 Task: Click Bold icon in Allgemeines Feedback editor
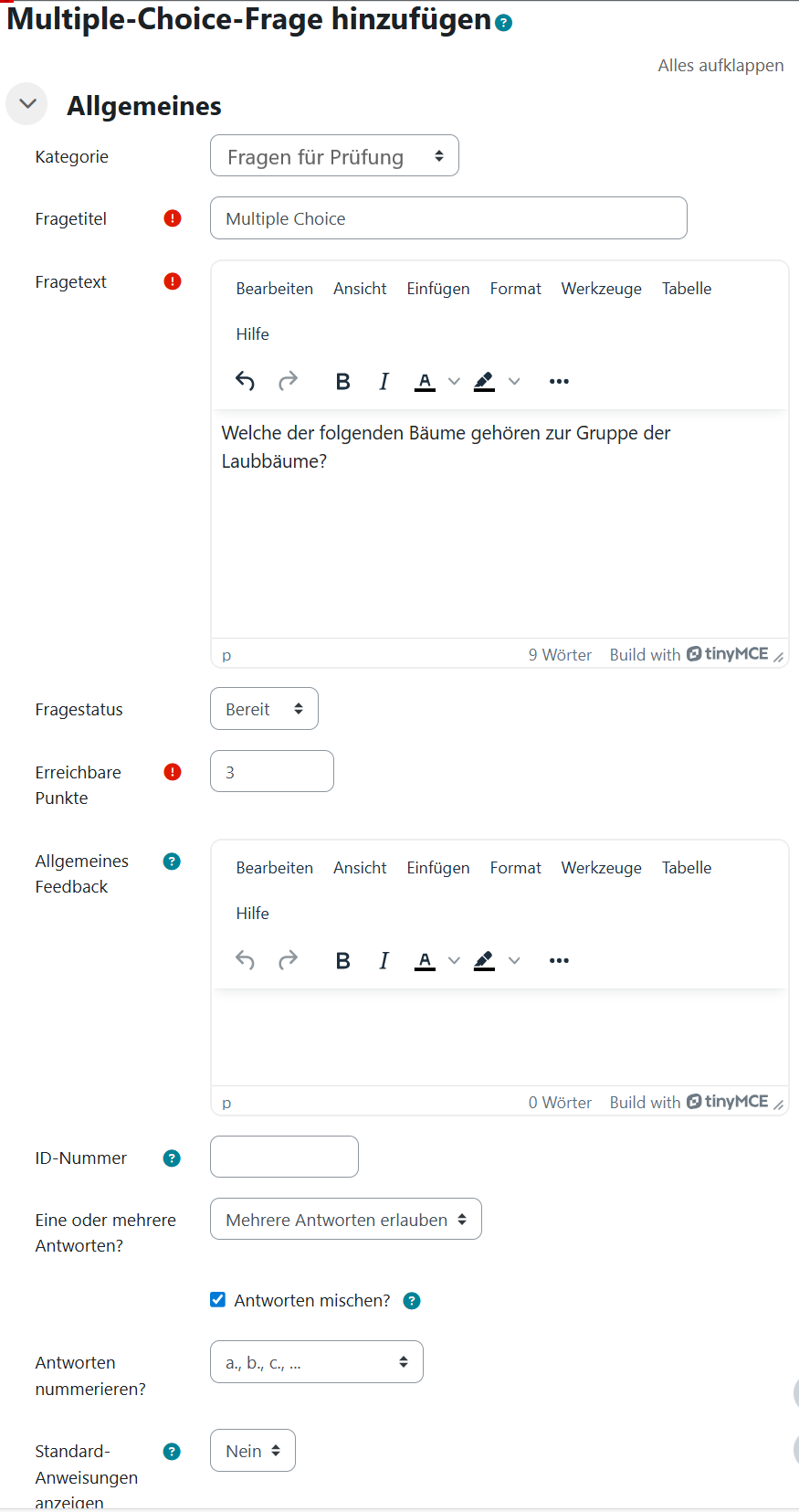342,961
